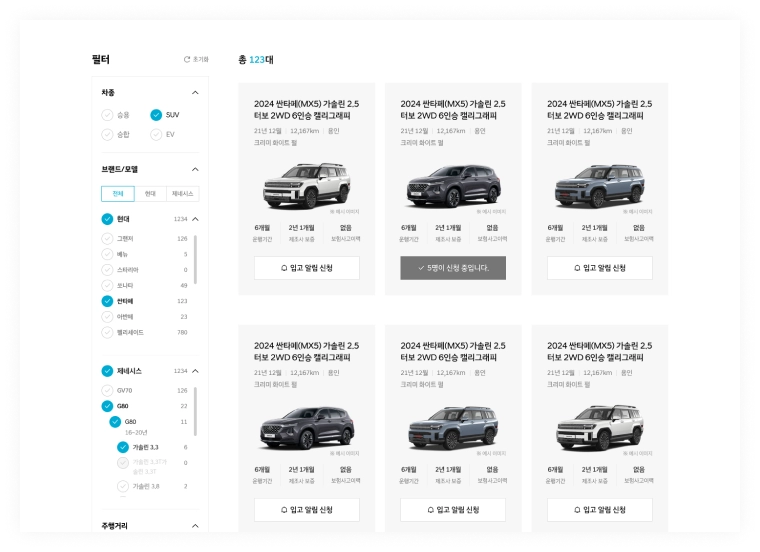
Task: Click the 1234 count beside 현대
Action: coord(180,219)
